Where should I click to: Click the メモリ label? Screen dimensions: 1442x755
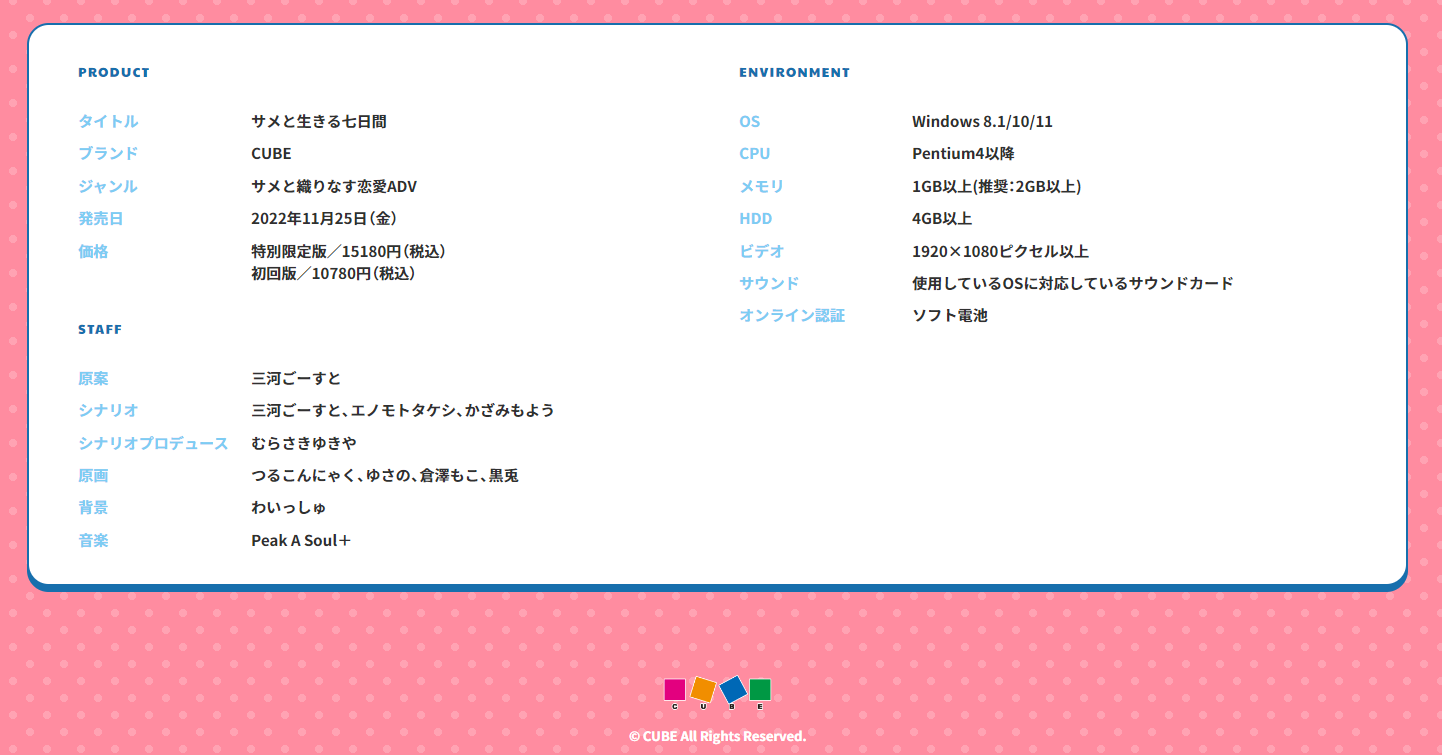point(762,186)
